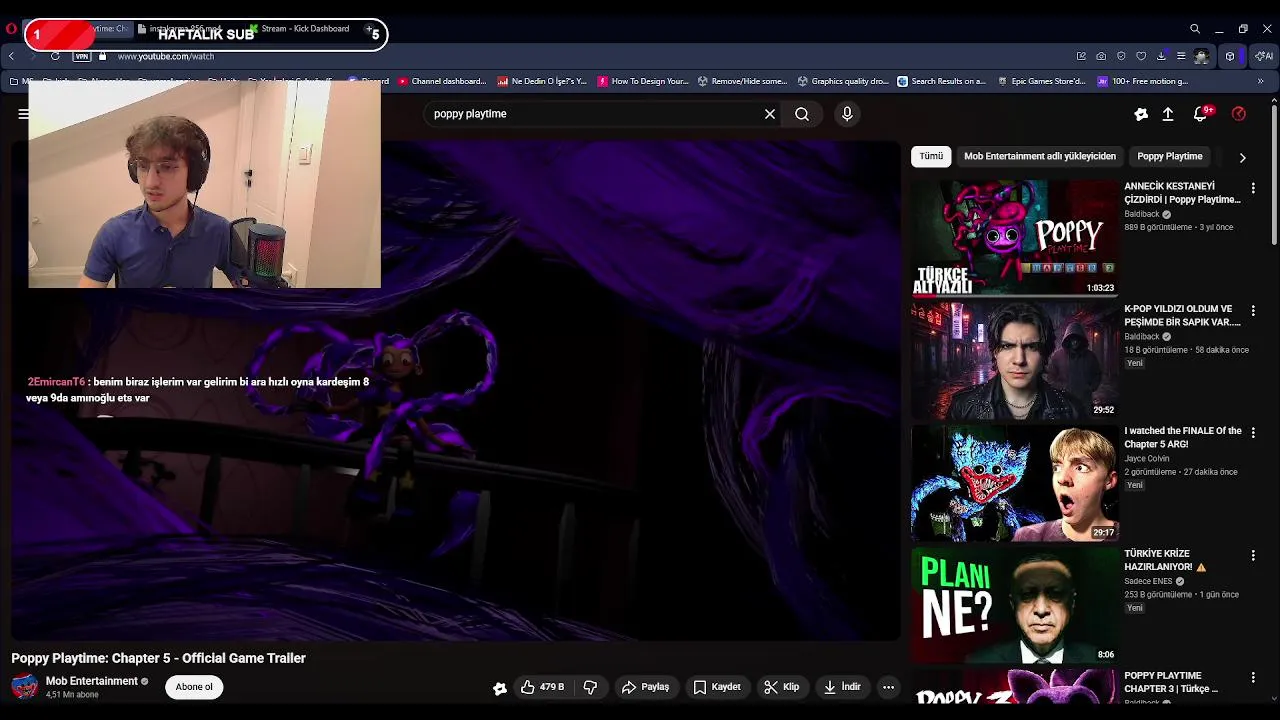This screenshot has width=1280, height=720.
Task: Dislike the Poppy Playtime trailer
Action: [x=590, y=687]
